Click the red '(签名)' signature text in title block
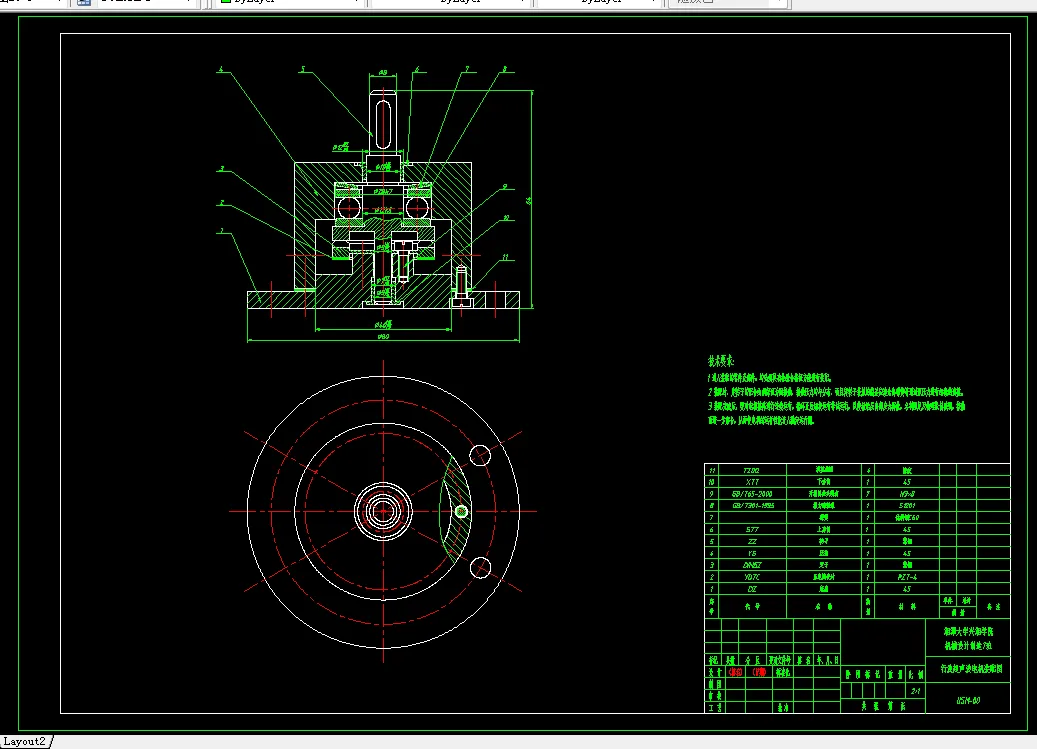This screenshot has height=749, width=1037. pos(735,672)
